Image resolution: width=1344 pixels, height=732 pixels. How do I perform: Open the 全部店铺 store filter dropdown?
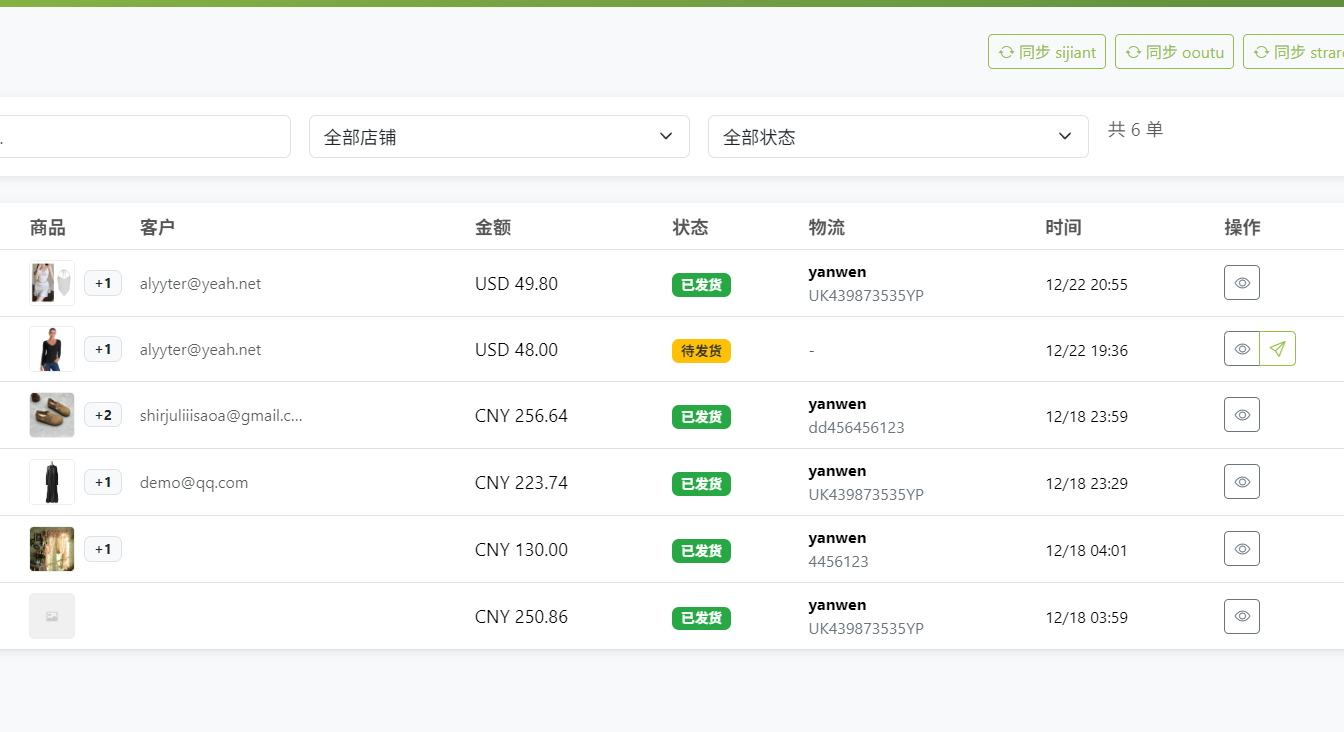499,136
